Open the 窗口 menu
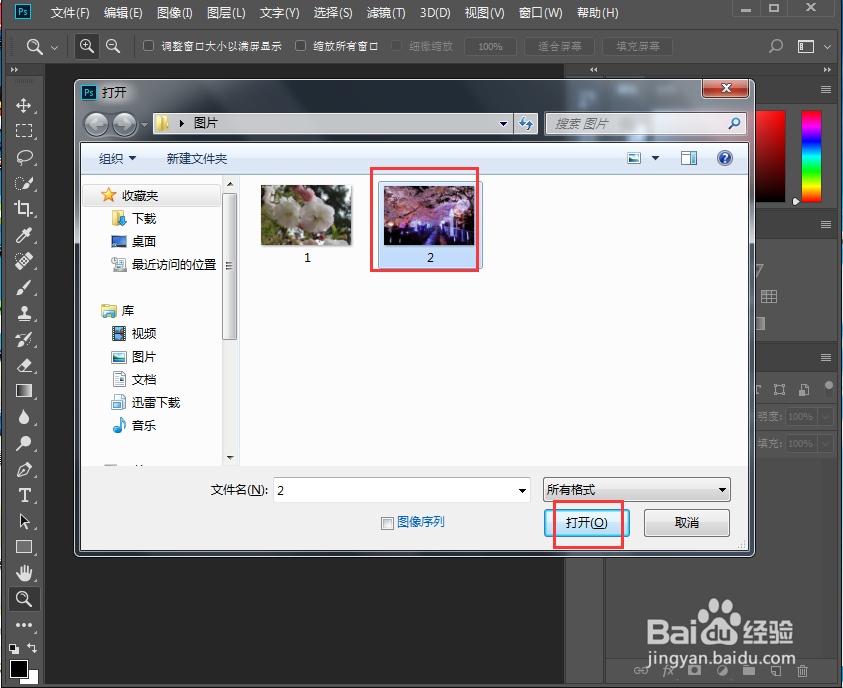843x688 pixels. pos(540,12)
